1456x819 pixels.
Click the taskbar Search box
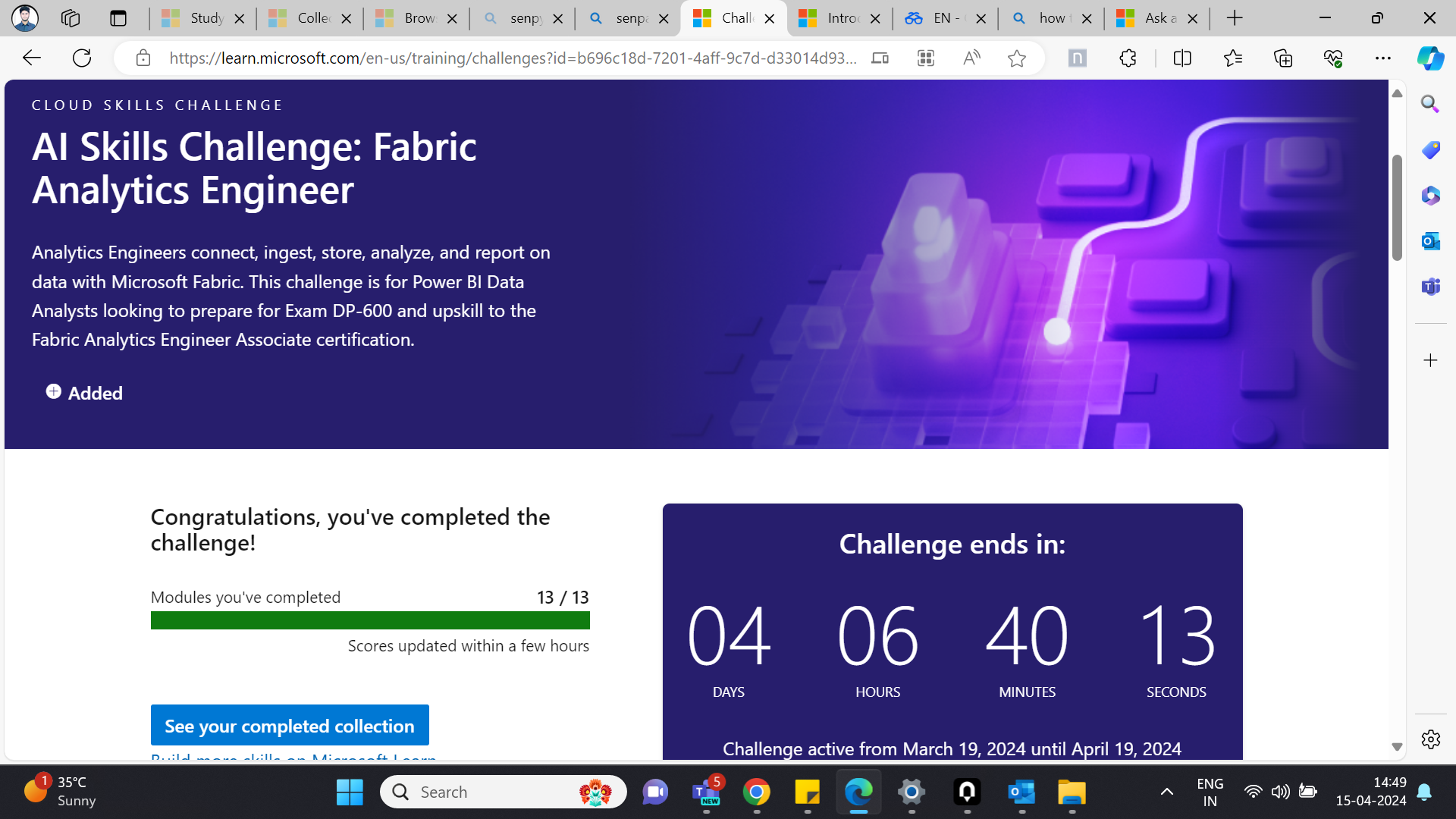coord(504,792)
